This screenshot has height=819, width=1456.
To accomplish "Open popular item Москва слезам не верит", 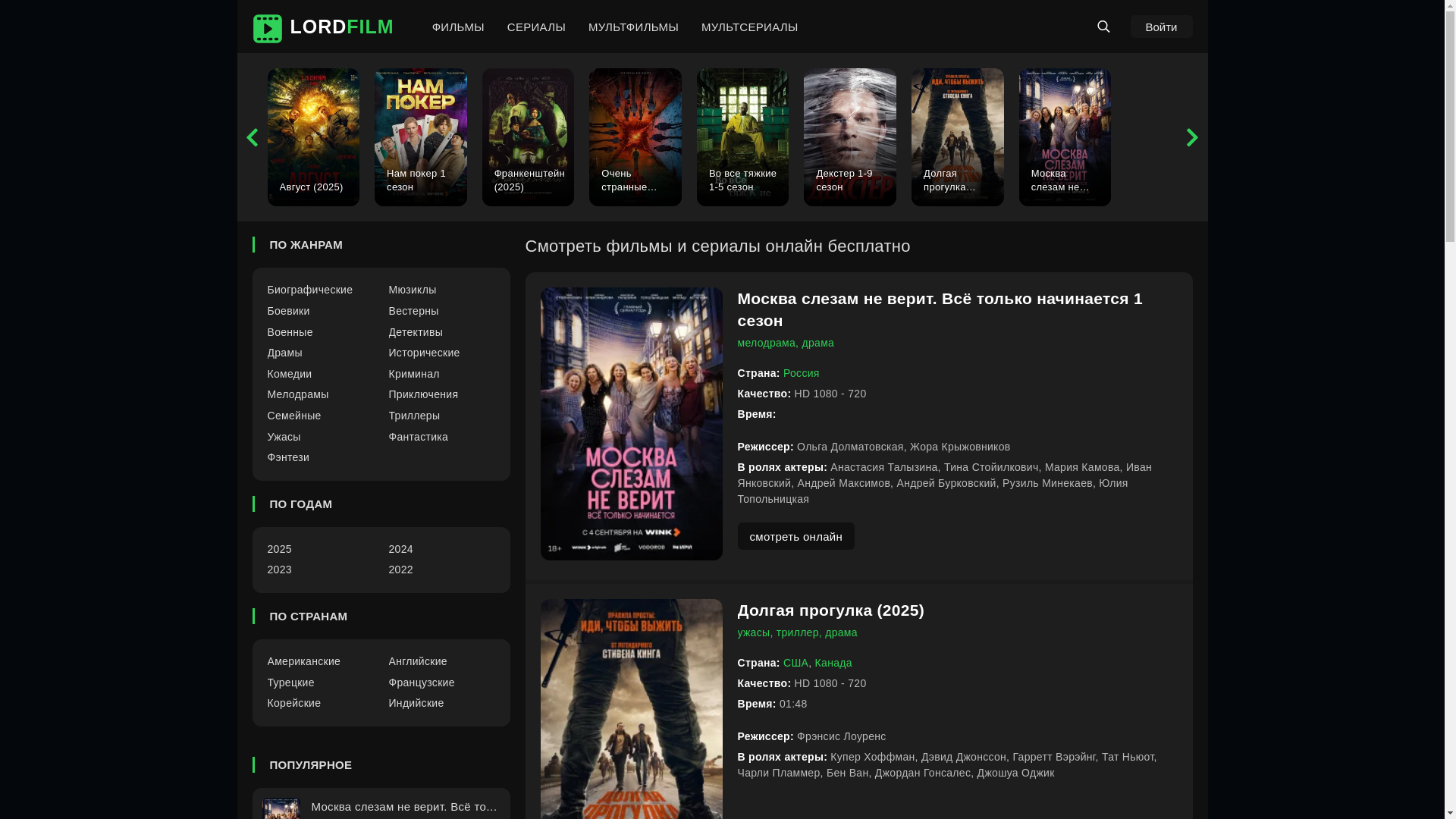I will tap(404, 807).
